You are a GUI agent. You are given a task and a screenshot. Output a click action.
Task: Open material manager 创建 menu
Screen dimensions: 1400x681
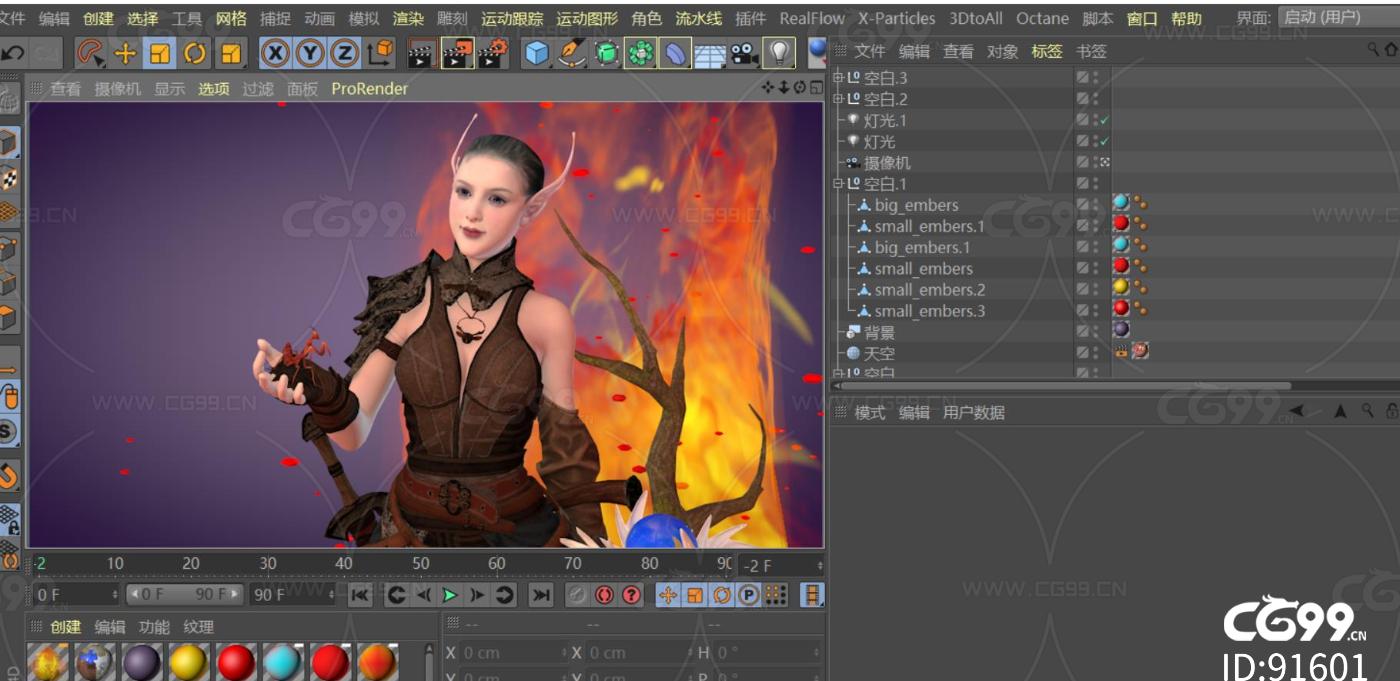(x=66, y=627)
